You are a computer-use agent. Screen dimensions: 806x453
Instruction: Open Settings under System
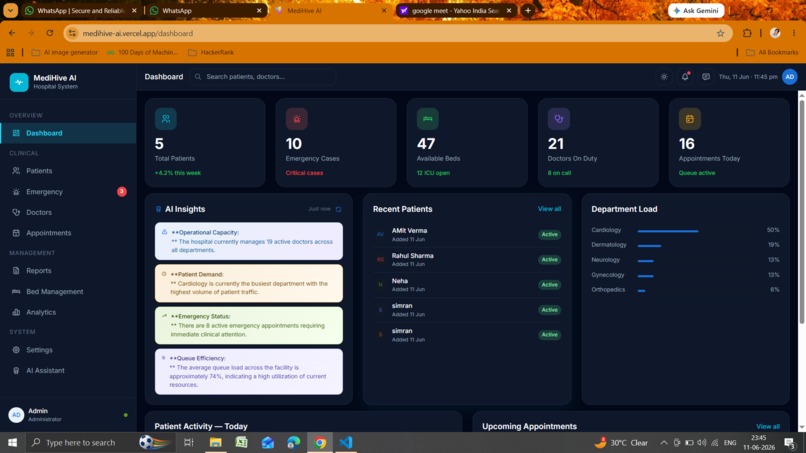[68, 350]
